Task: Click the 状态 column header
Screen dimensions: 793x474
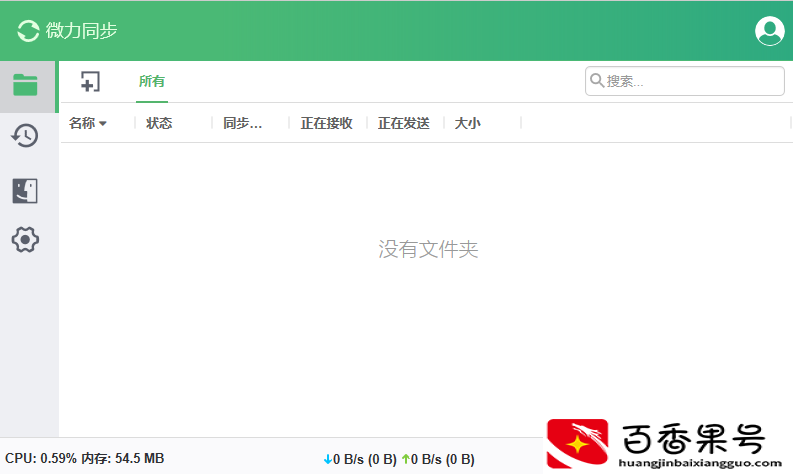Action: [x=159, y=123]
